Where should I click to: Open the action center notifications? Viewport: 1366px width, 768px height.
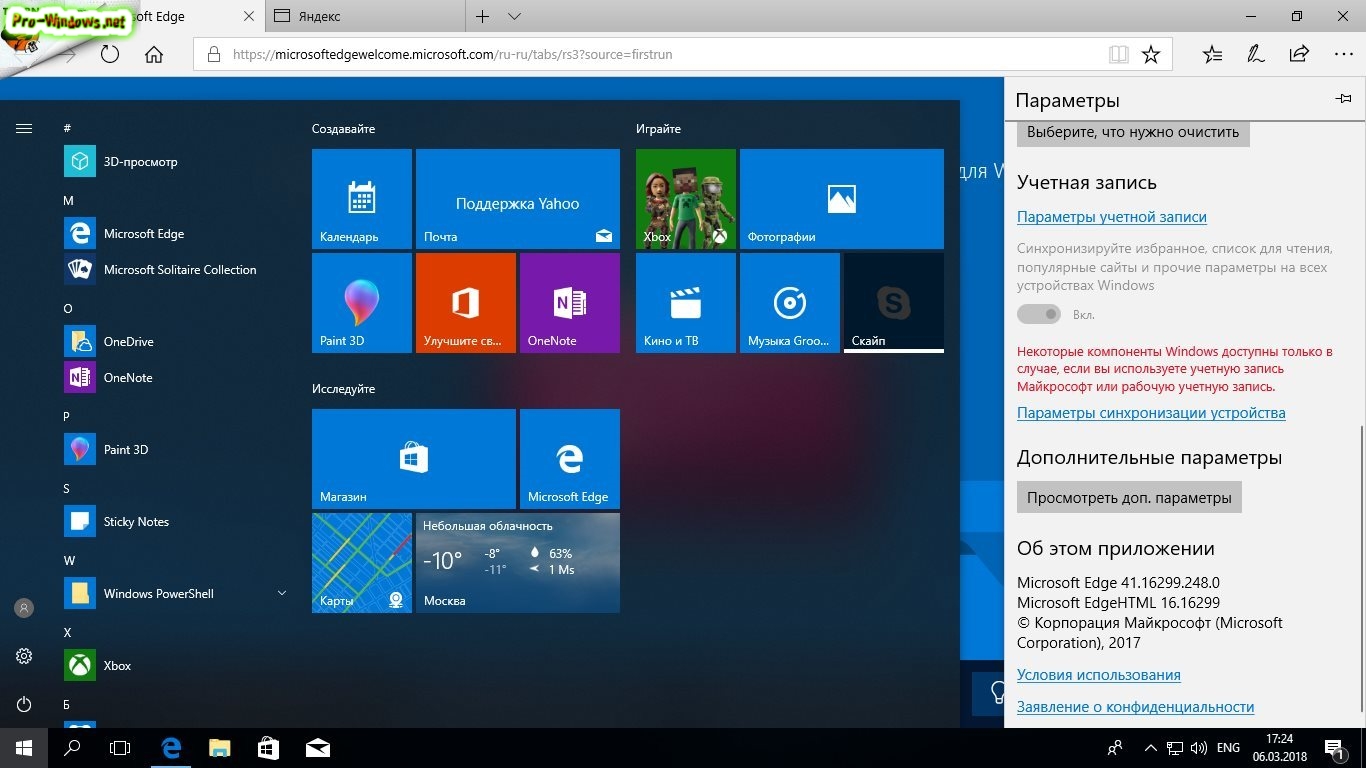[x=1335, y=748]
